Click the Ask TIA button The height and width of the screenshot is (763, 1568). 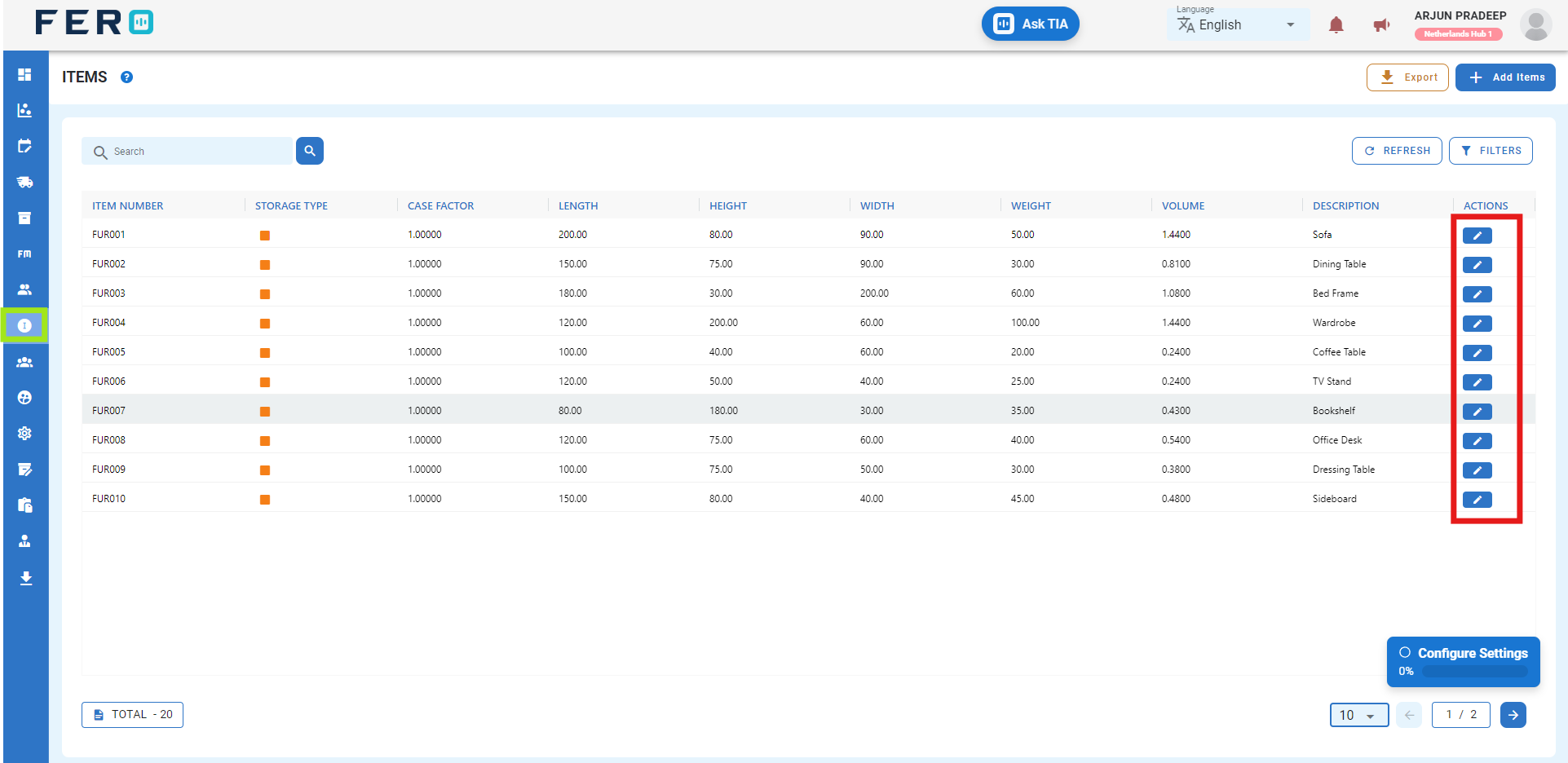coord(1030,24)
